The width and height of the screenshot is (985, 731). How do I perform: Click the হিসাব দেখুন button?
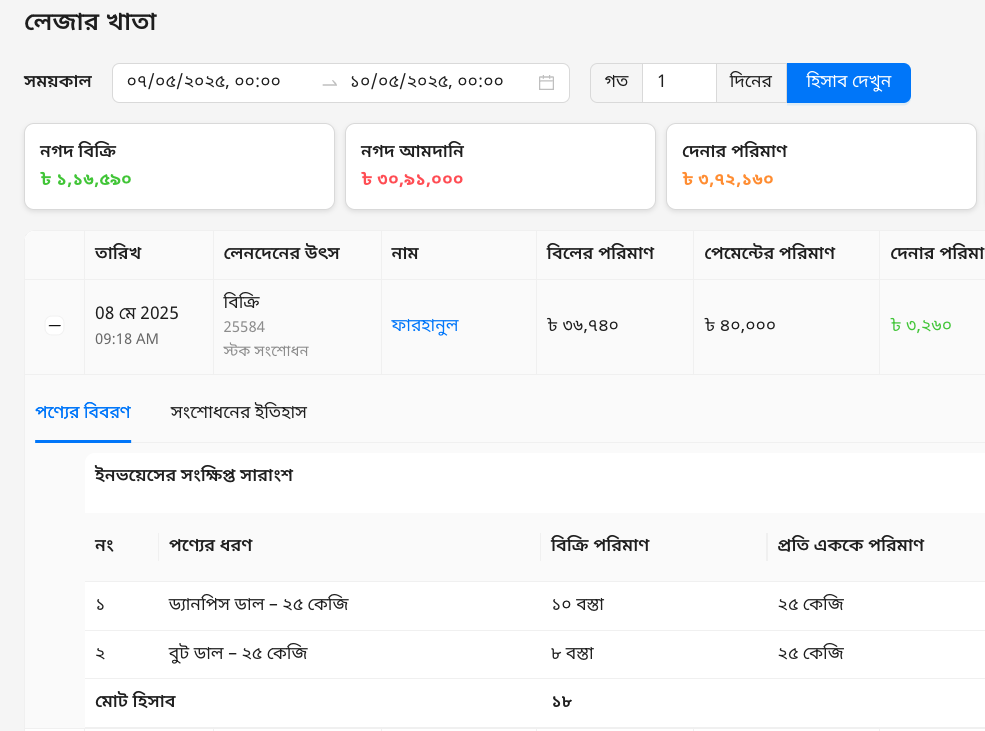coord(848,83)
